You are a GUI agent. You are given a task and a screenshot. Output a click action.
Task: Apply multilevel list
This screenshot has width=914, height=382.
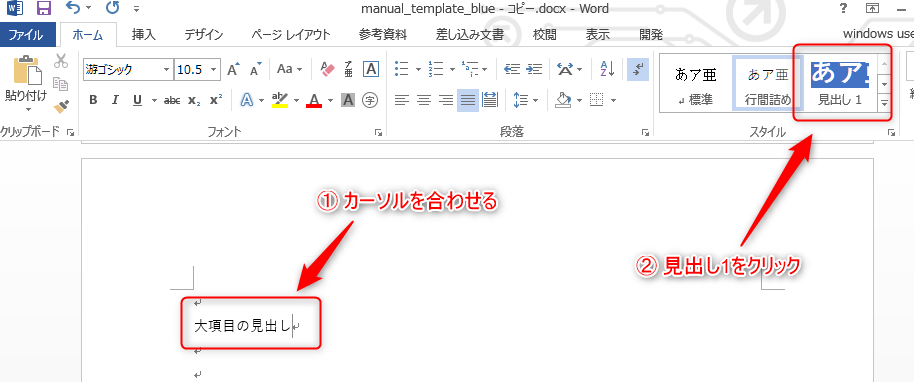pyautogui.click(x=469, y=69)
